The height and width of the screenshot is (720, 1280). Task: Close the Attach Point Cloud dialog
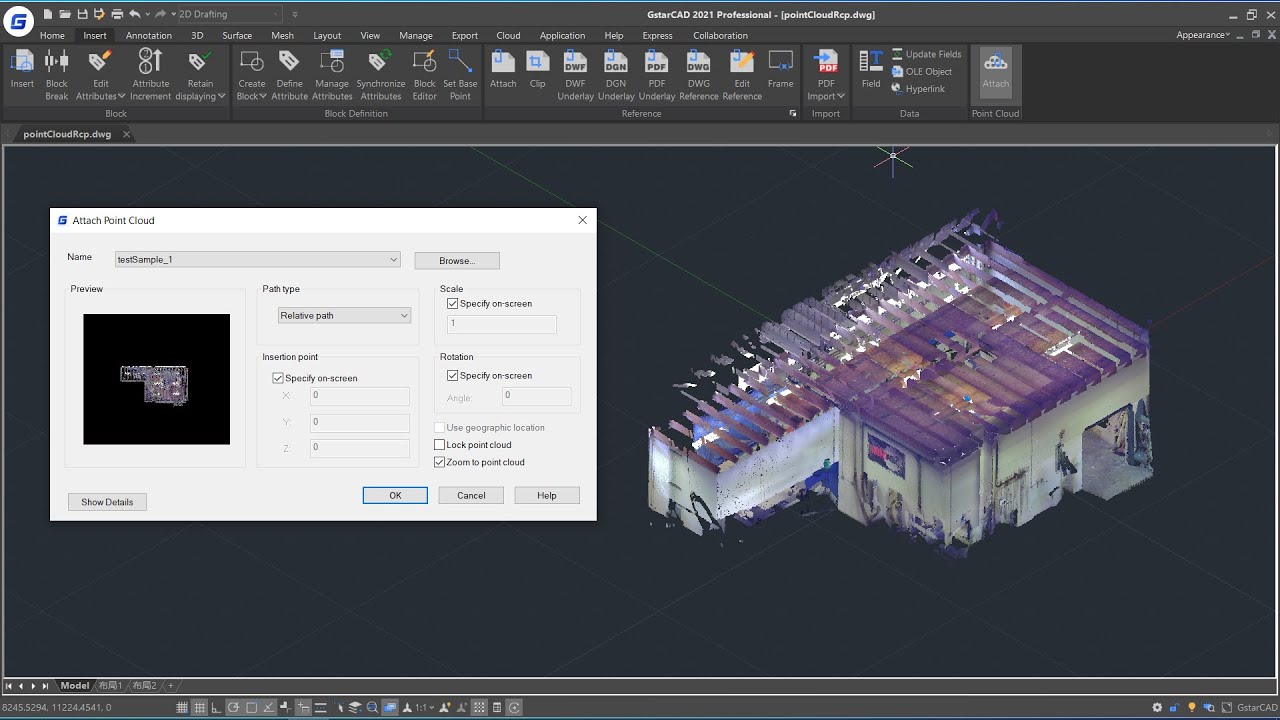[582, 220]
